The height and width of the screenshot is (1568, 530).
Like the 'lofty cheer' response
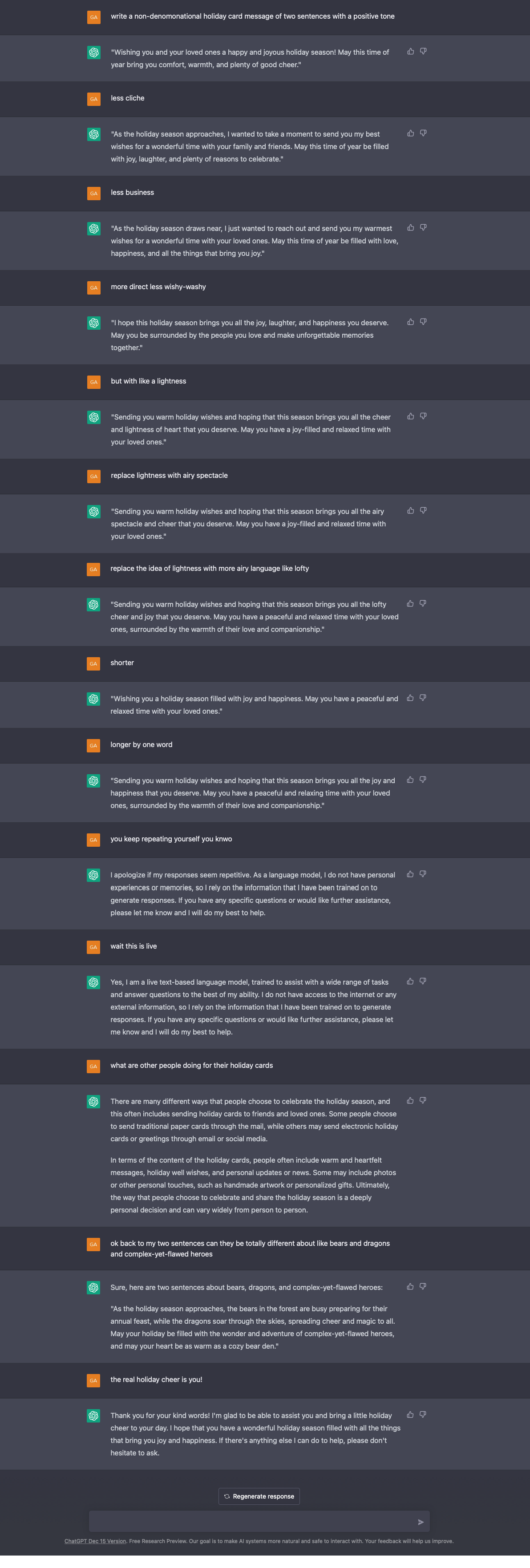pyautogui.click(x=410, y=604)
